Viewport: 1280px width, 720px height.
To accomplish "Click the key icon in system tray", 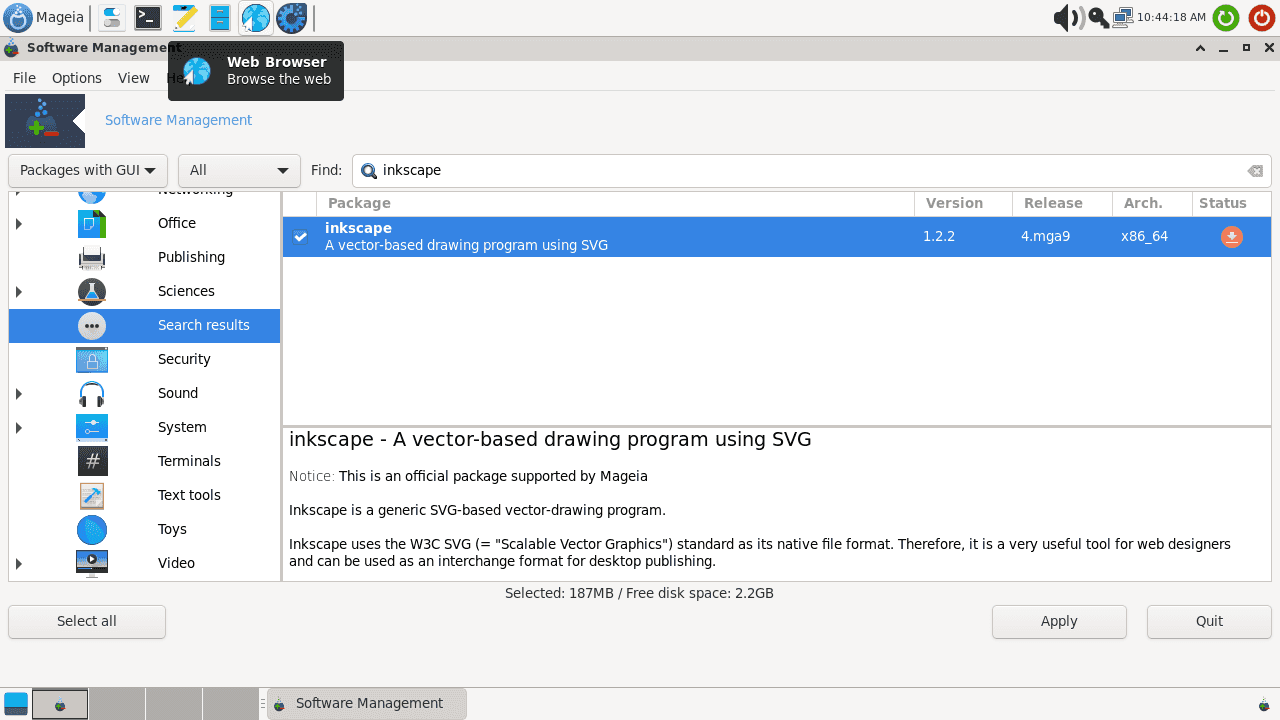I will [x=1098, y=17].
